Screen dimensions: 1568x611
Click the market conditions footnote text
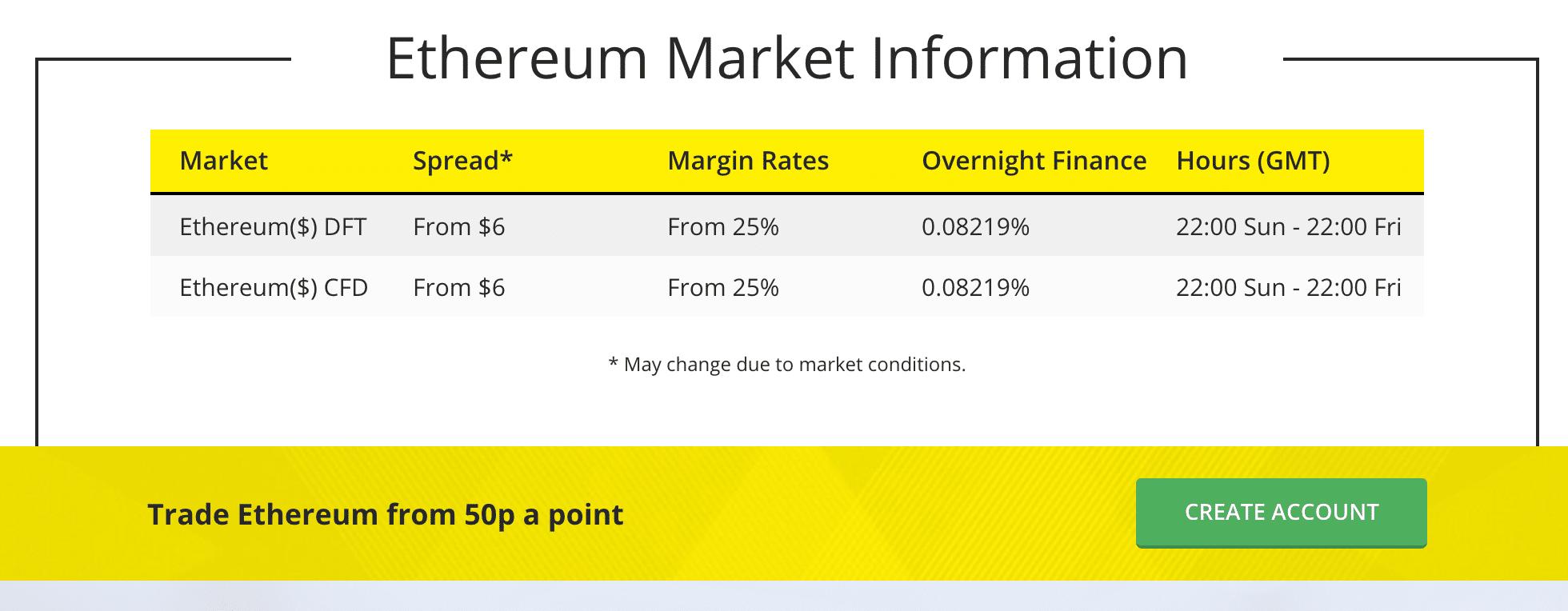(786, 365)
